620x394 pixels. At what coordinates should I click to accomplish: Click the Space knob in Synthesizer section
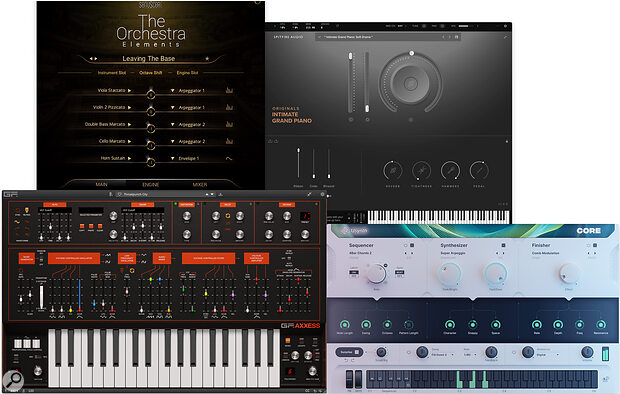point(495,325)
